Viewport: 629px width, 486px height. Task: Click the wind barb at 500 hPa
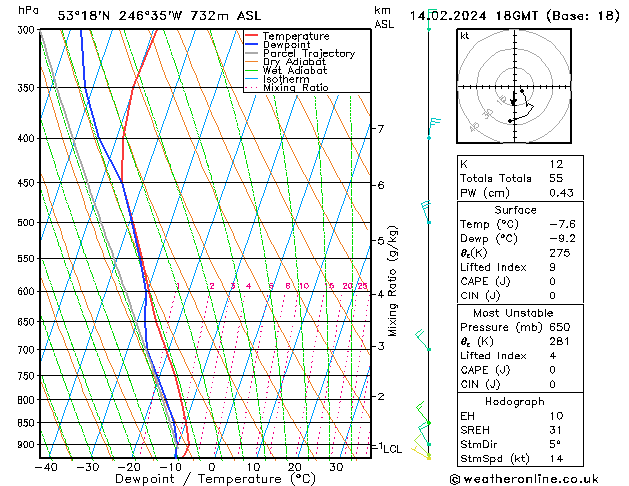tap(426, 212)
